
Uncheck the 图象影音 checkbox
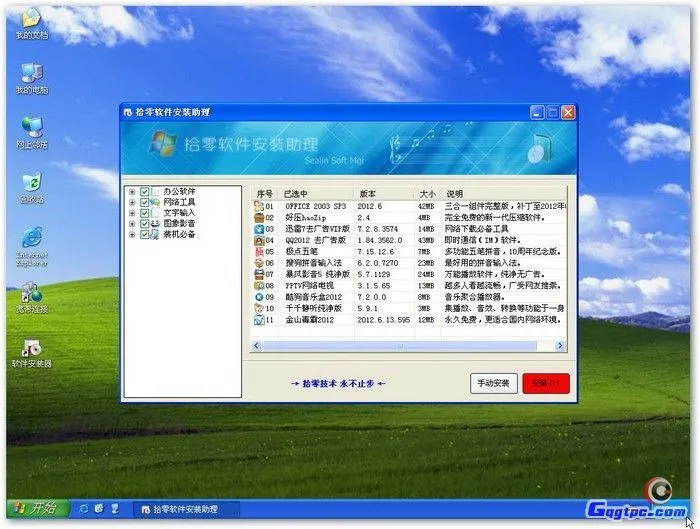[144, 224]
